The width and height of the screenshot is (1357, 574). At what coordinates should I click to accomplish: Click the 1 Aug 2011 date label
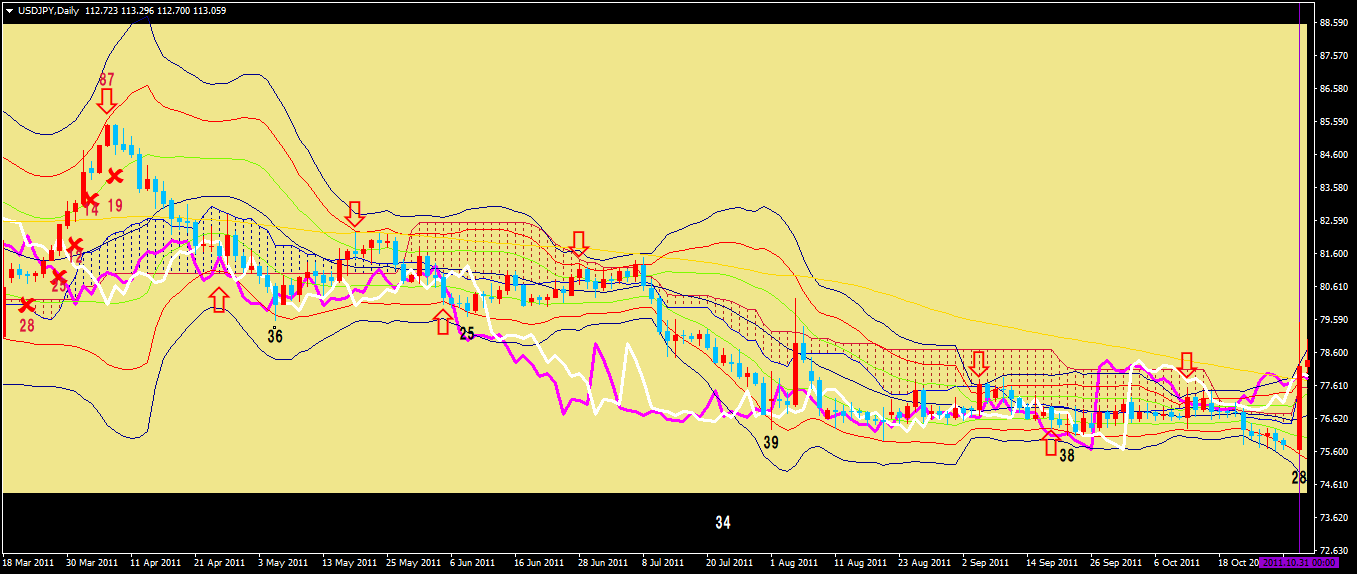[793, 563]
